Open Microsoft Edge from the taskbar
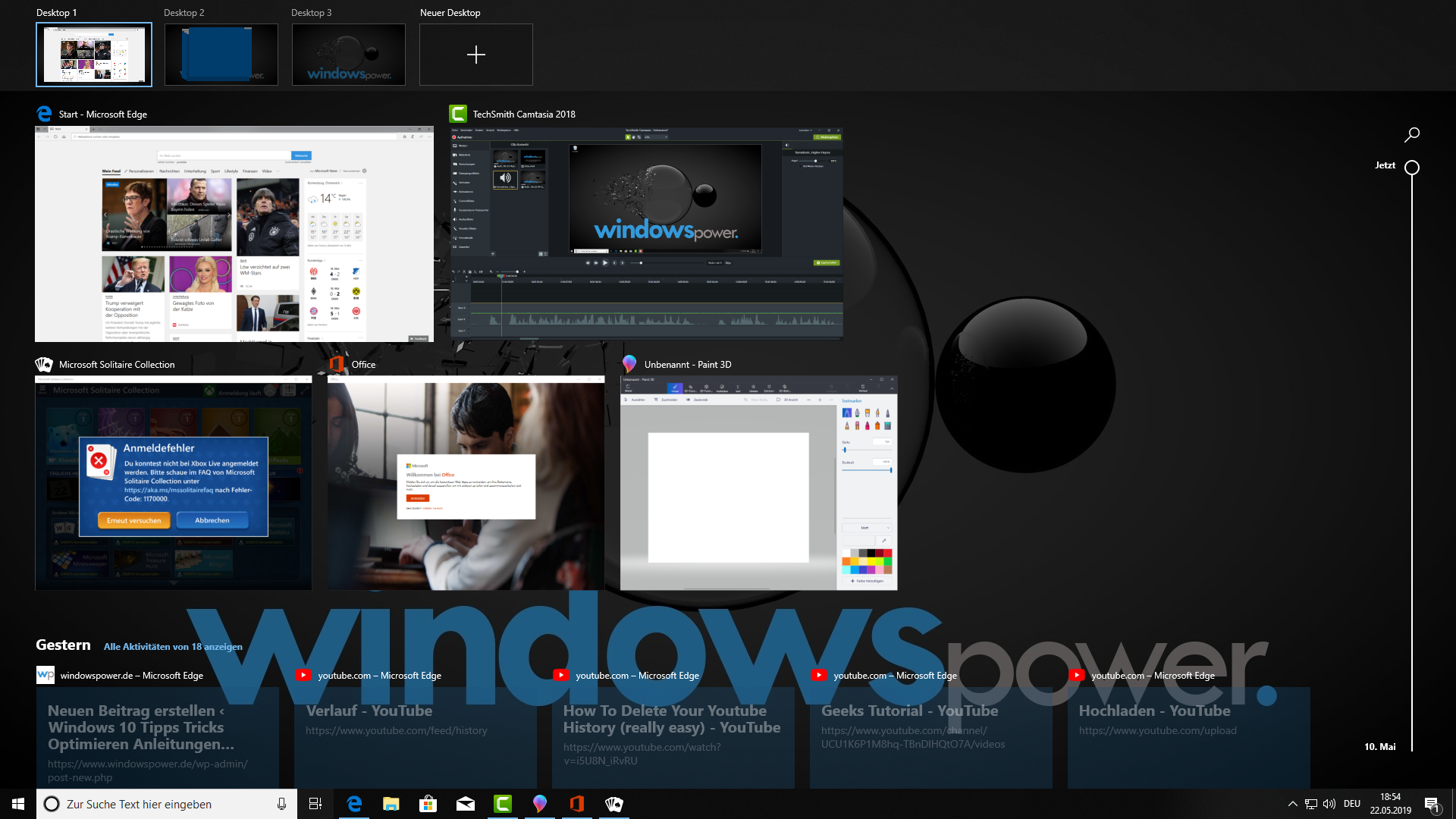The image size is (1456, 819). (354, 804)
